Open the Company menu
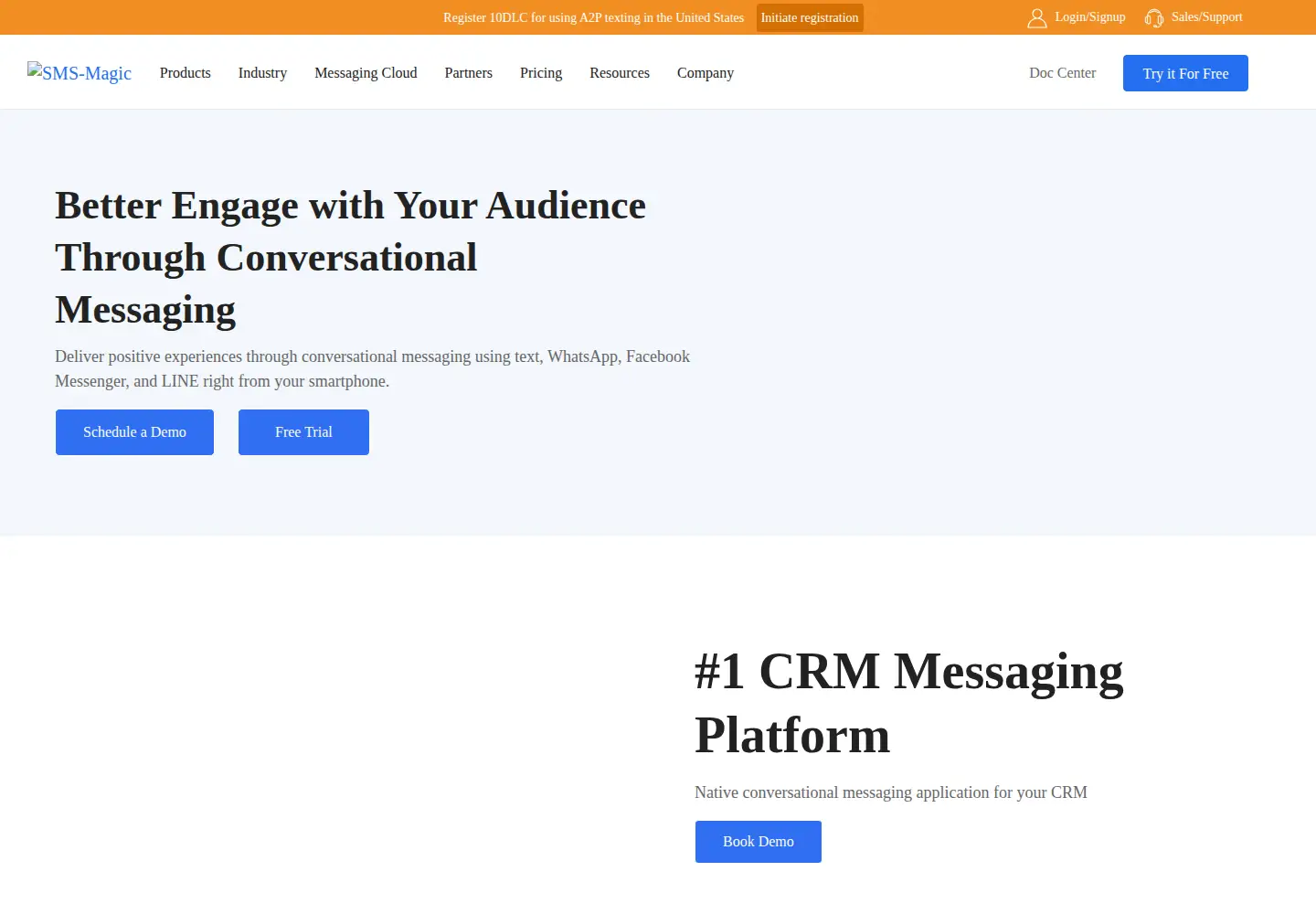The height and width of the screenshot is (914, 1316). click(706, 73)
